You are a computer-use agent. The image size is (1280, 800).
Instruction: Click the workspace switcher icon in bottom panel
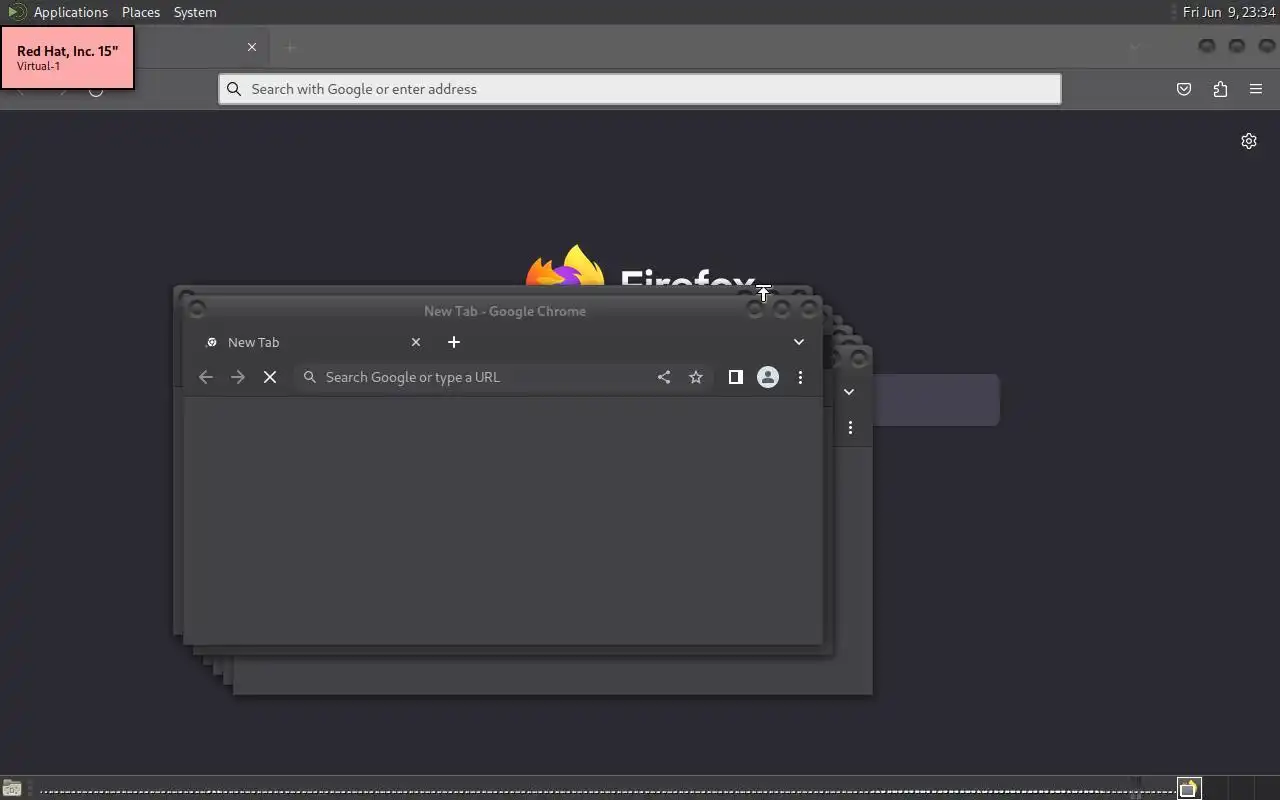pyautogui.click(x=1188, y=789)
